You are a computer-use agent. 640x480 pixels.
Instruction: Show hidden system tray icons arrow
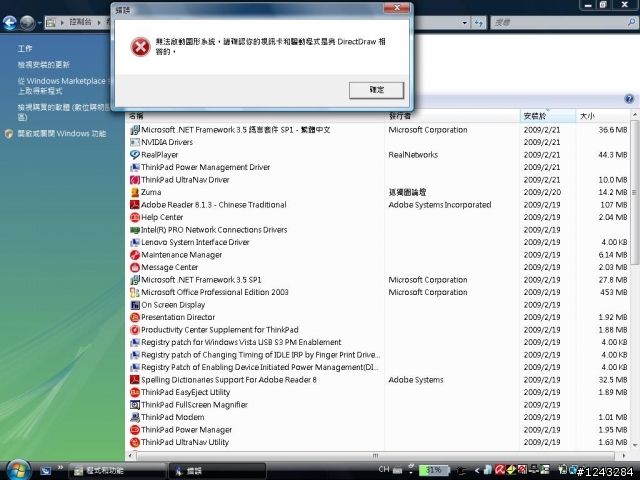pyautogui.click(x=477, y=471)
